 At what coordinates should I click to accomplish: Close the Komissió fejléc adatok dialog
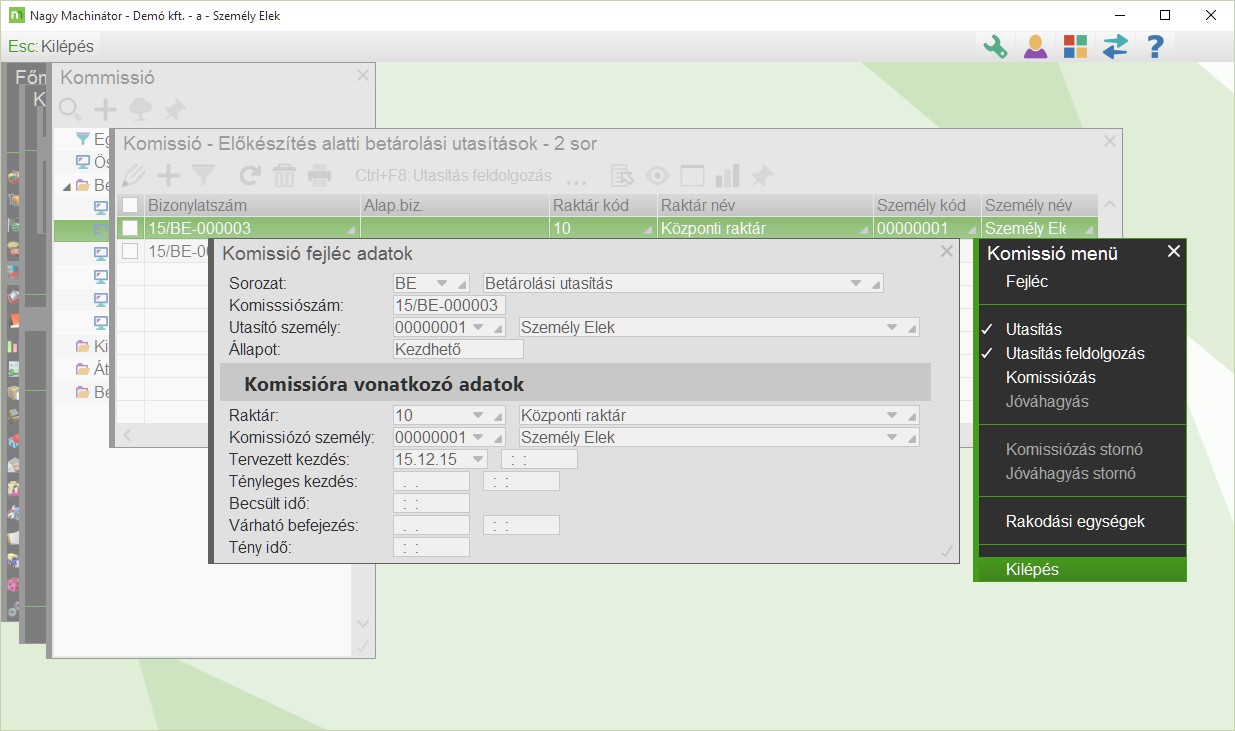point(947,252)
